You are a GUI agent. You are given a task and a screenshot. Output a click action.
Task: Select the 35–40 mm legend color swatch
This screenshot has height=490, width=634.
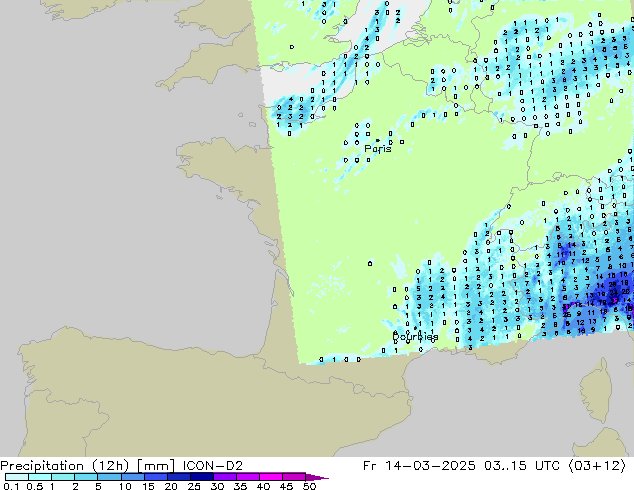tap(248, 477)
